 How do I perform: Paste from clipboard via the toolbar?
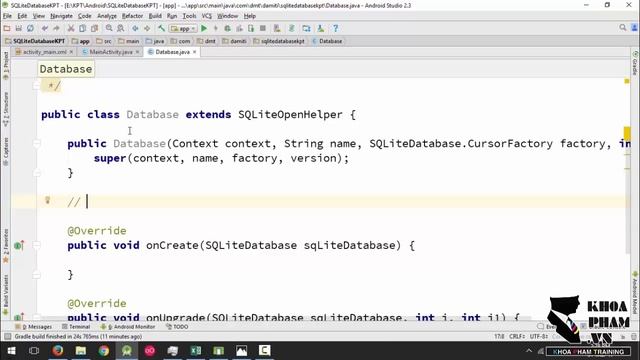pos(94,28)
